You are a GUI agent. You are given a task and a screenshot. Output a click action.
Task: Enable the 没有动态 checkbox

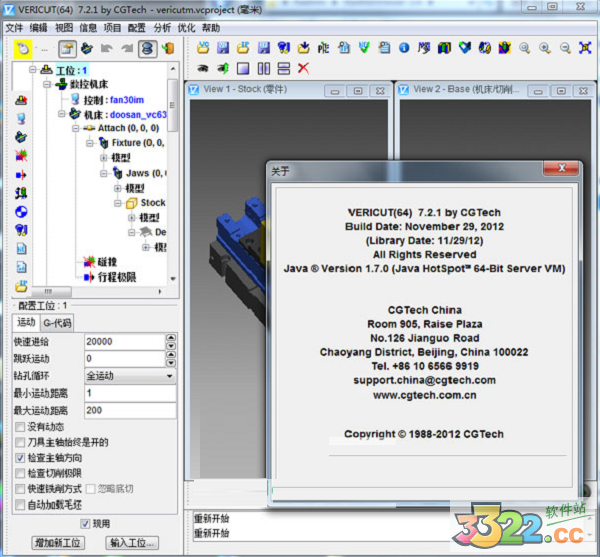coord(21,427)
